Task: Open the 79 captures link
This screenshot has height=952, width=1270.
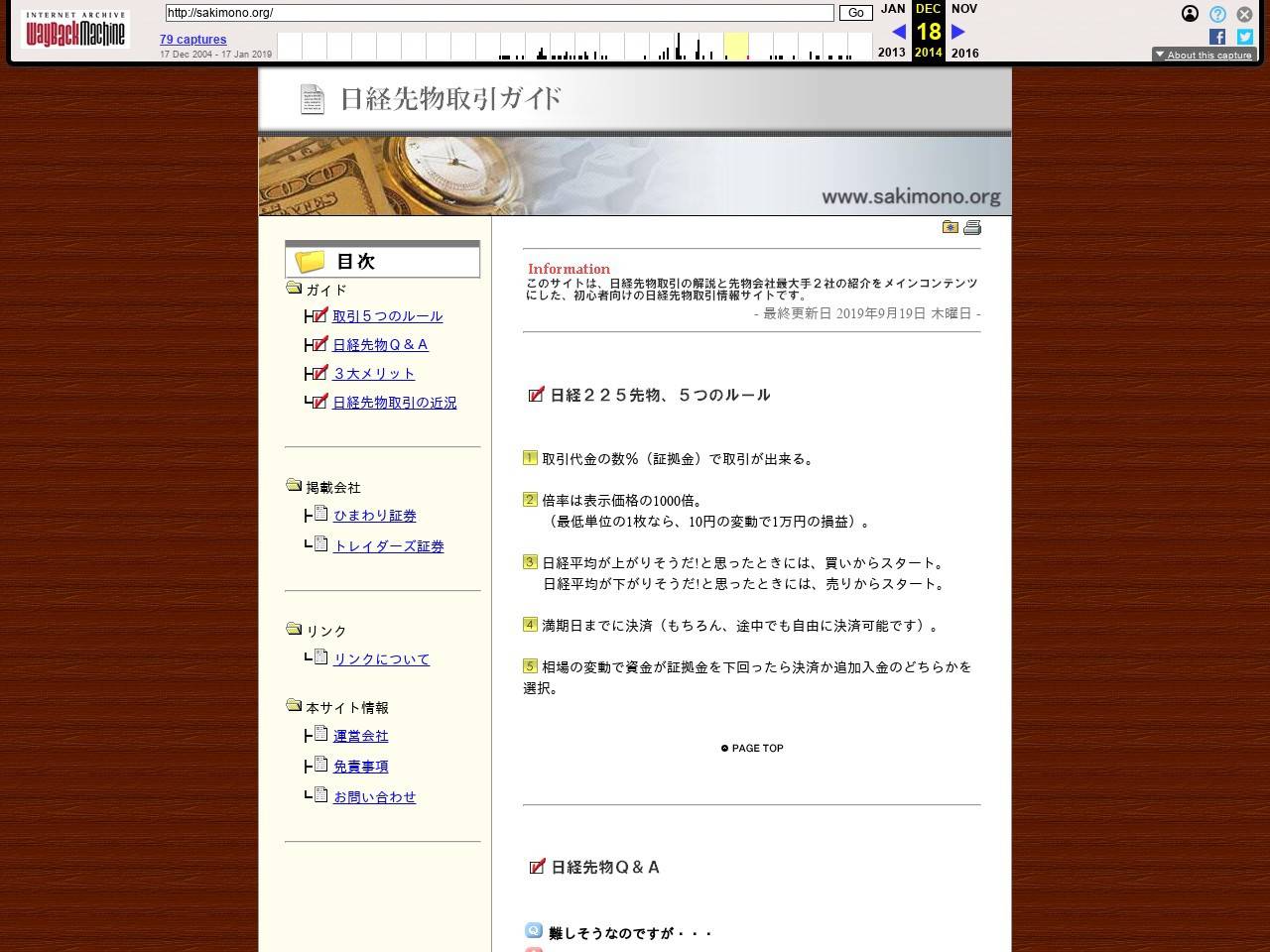Action: click(192, 40)
